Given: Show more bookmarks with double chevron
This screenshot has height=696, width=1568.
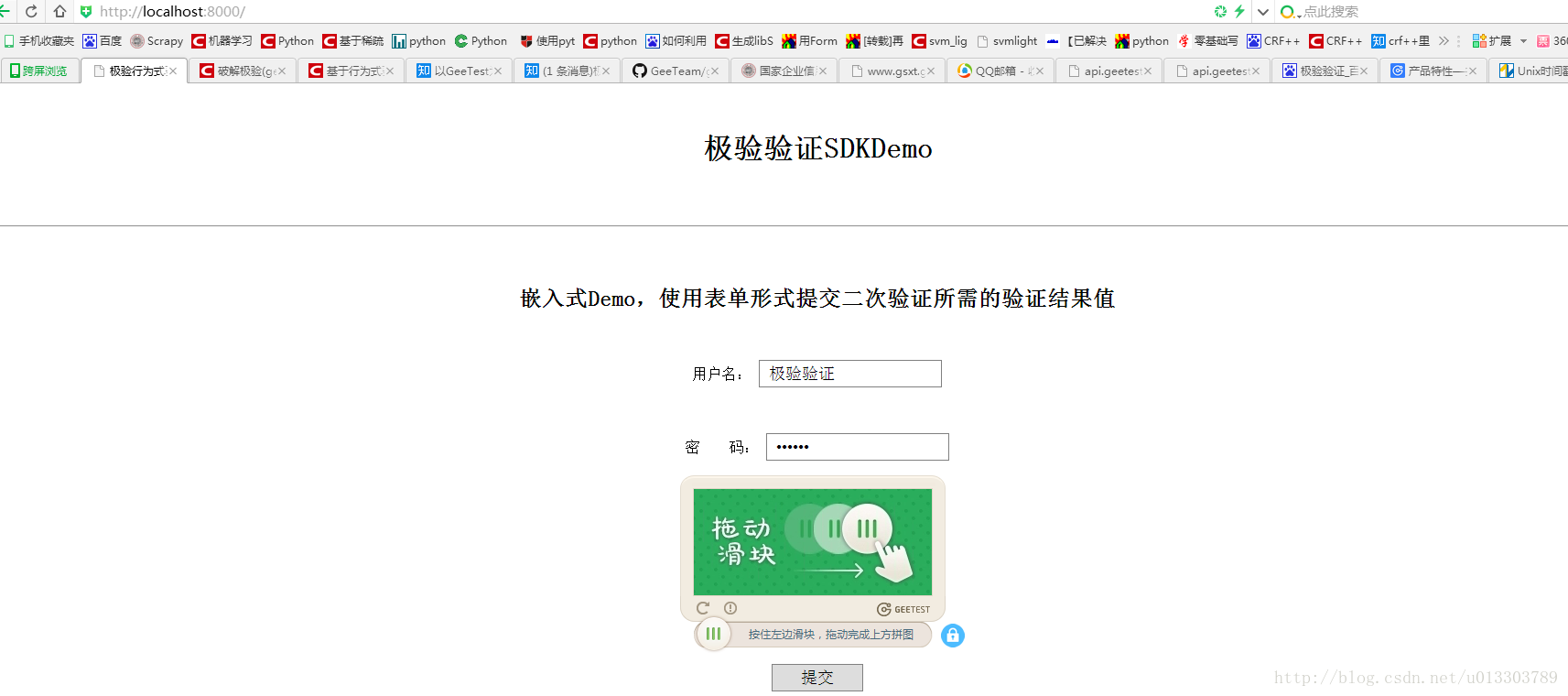Looking at the screenshot, I should (1444, 41).
